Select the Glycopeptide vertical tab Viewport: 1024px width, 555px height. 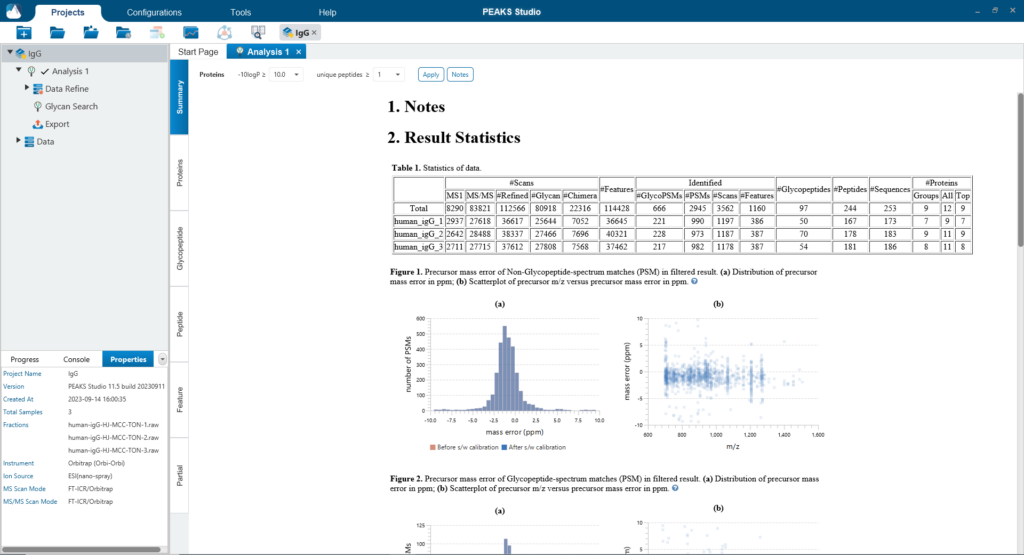click(x=180, y=249)
